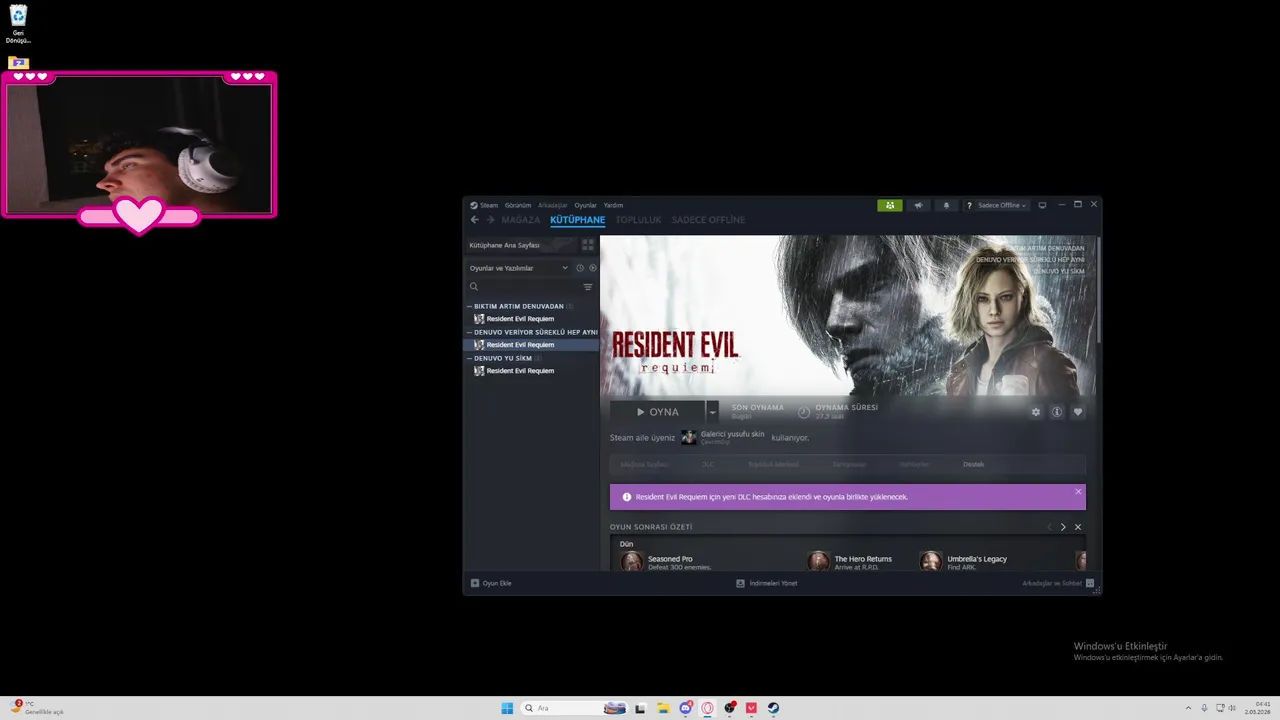Open the DLC link
1280x720 pixels.
(x=708, y=464)
